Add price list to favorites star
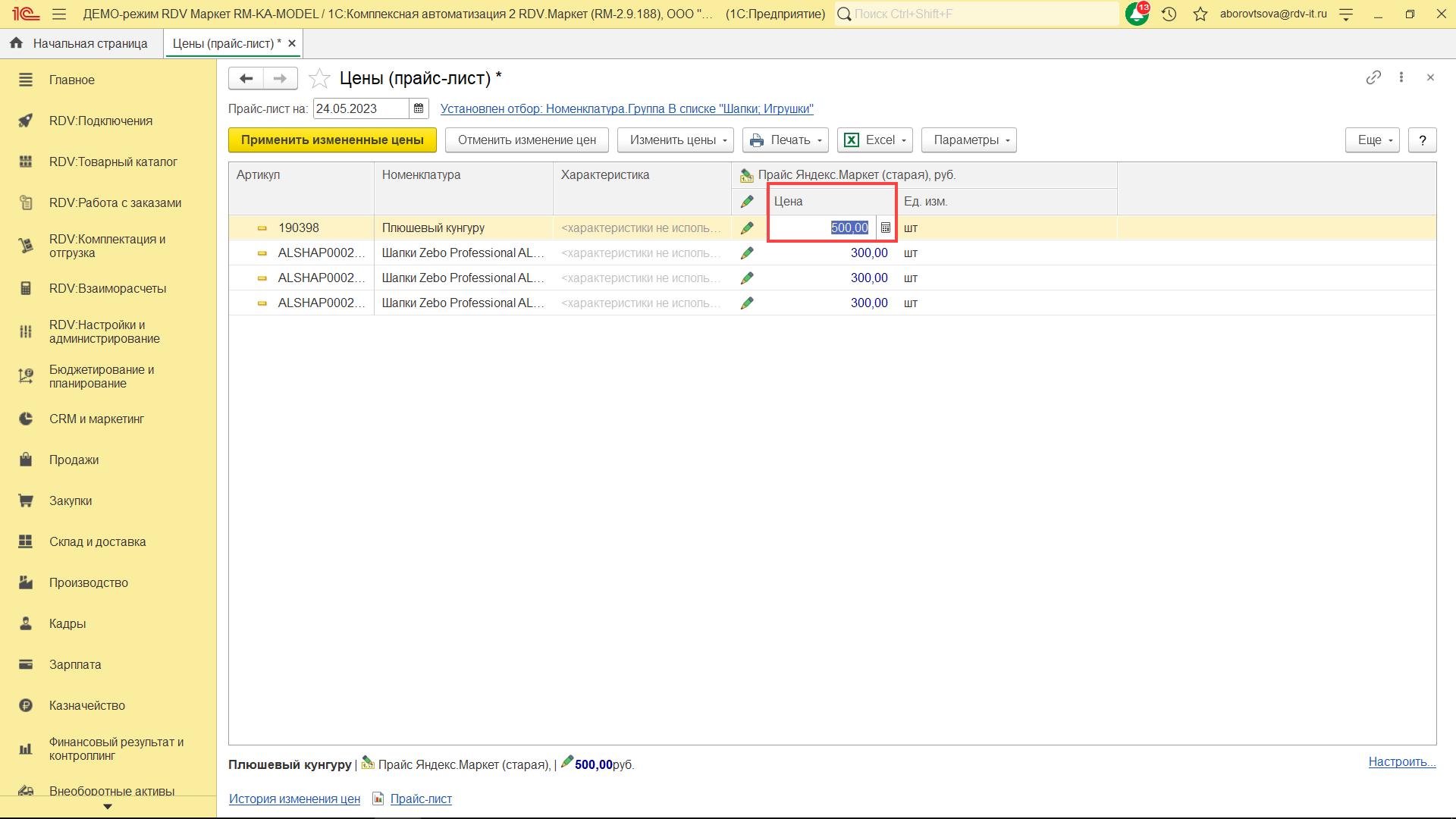The image size is (1456, 819). pyautogui.click(x=319, y=78)
